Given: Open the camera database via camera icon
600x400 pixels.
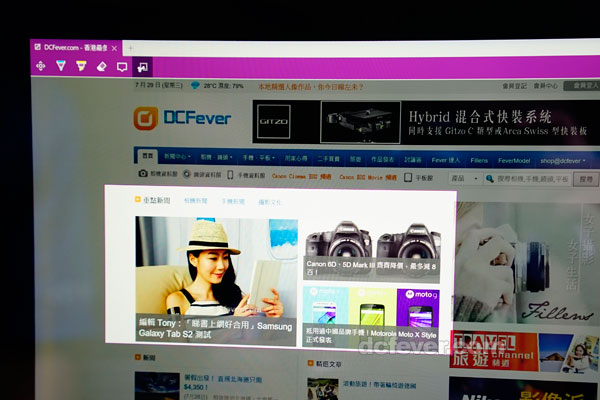Looking at the screenshot, I should (x=143, y=173).
